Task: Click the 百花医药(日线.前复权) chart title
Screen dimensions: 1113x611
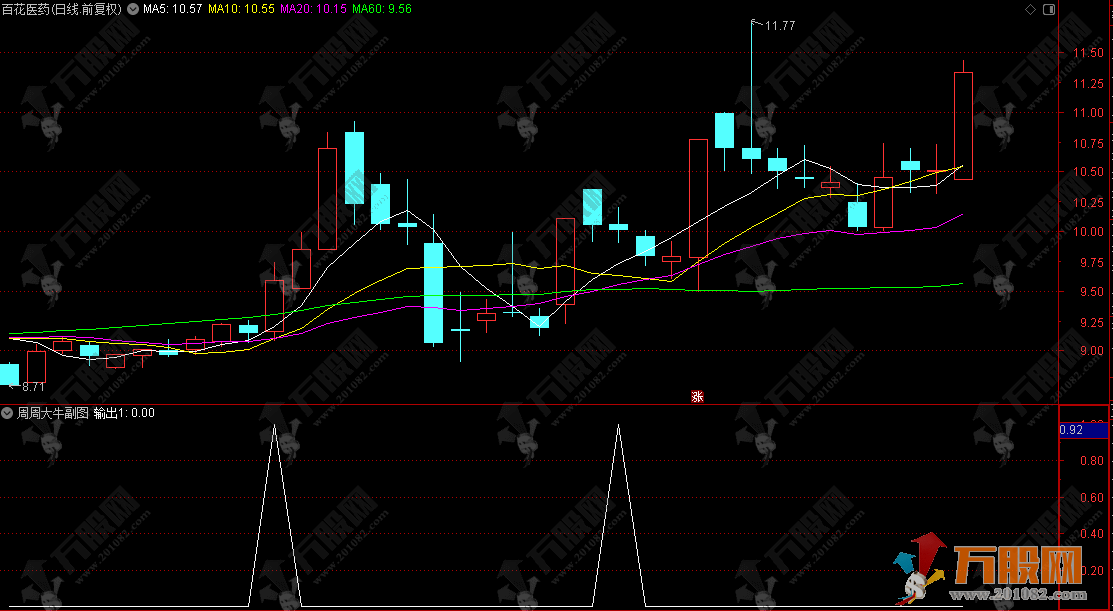Action: [x=64, y=9]
